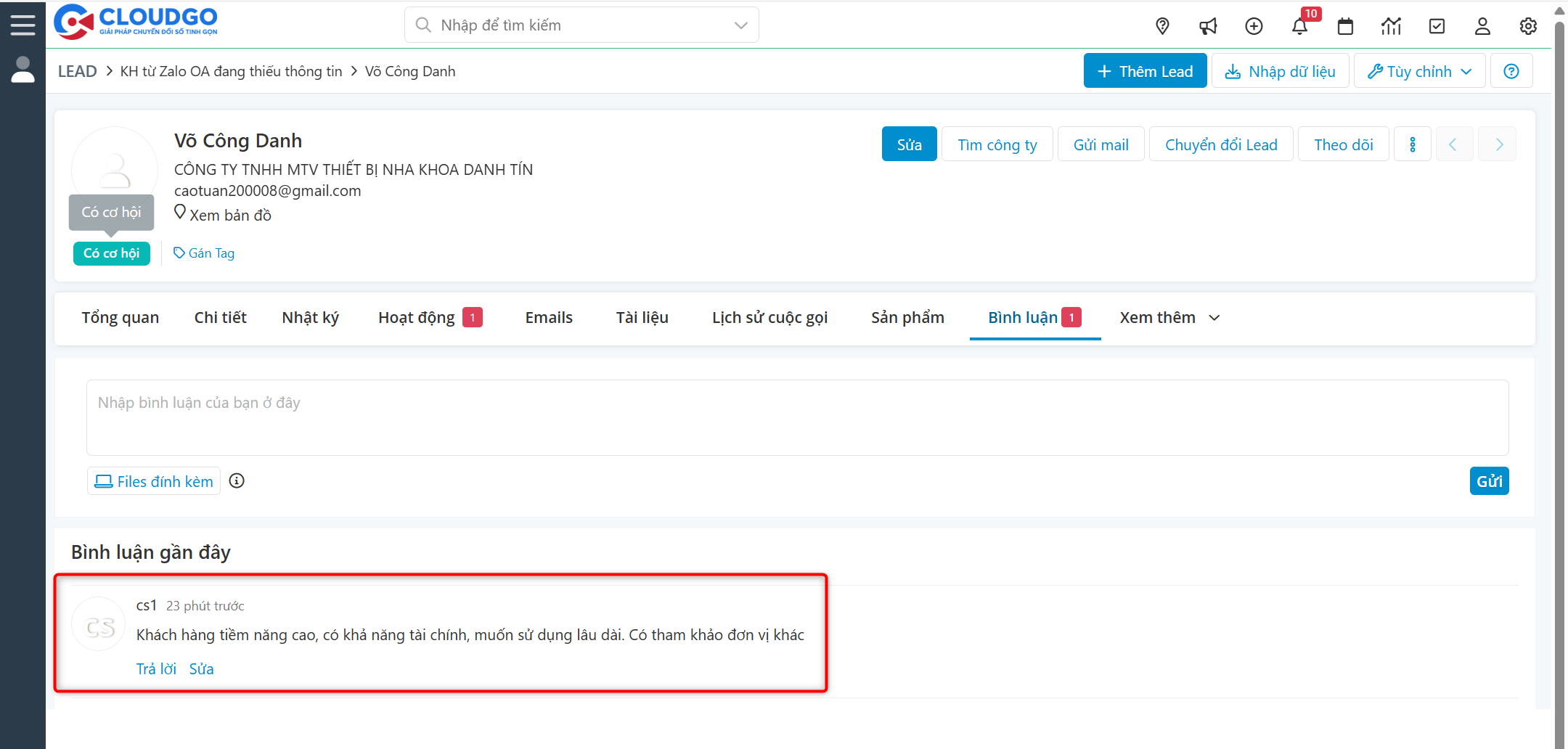Toggle the Có cơ hội status stage

tap(111, 253)
